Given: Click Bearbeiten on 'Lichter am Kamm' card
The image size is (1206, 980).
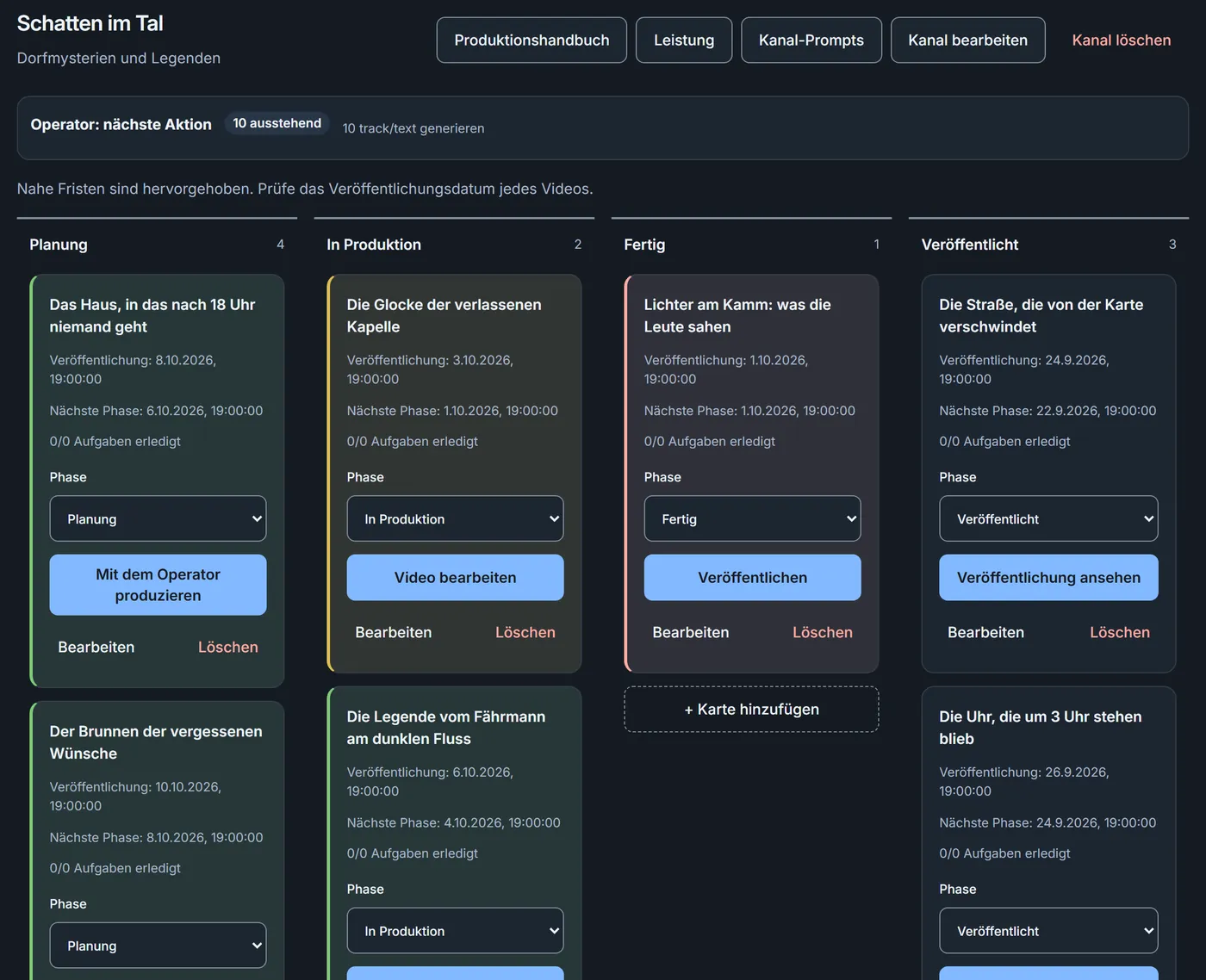Looking at the screenshot, I should point(691,633).
